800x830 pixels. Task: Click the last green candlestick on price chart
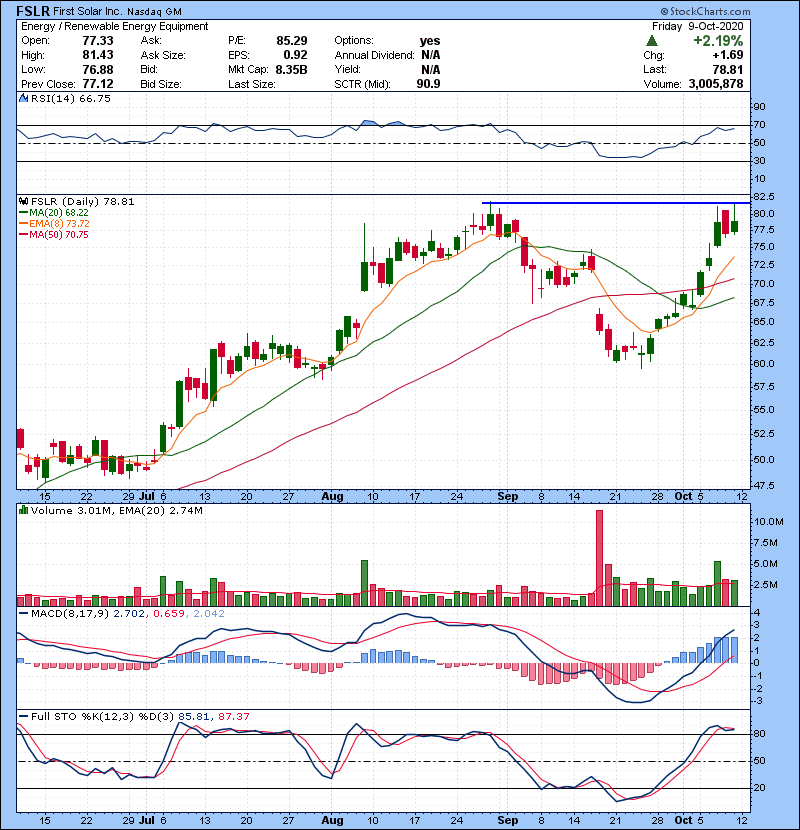[x=734, y=227]
